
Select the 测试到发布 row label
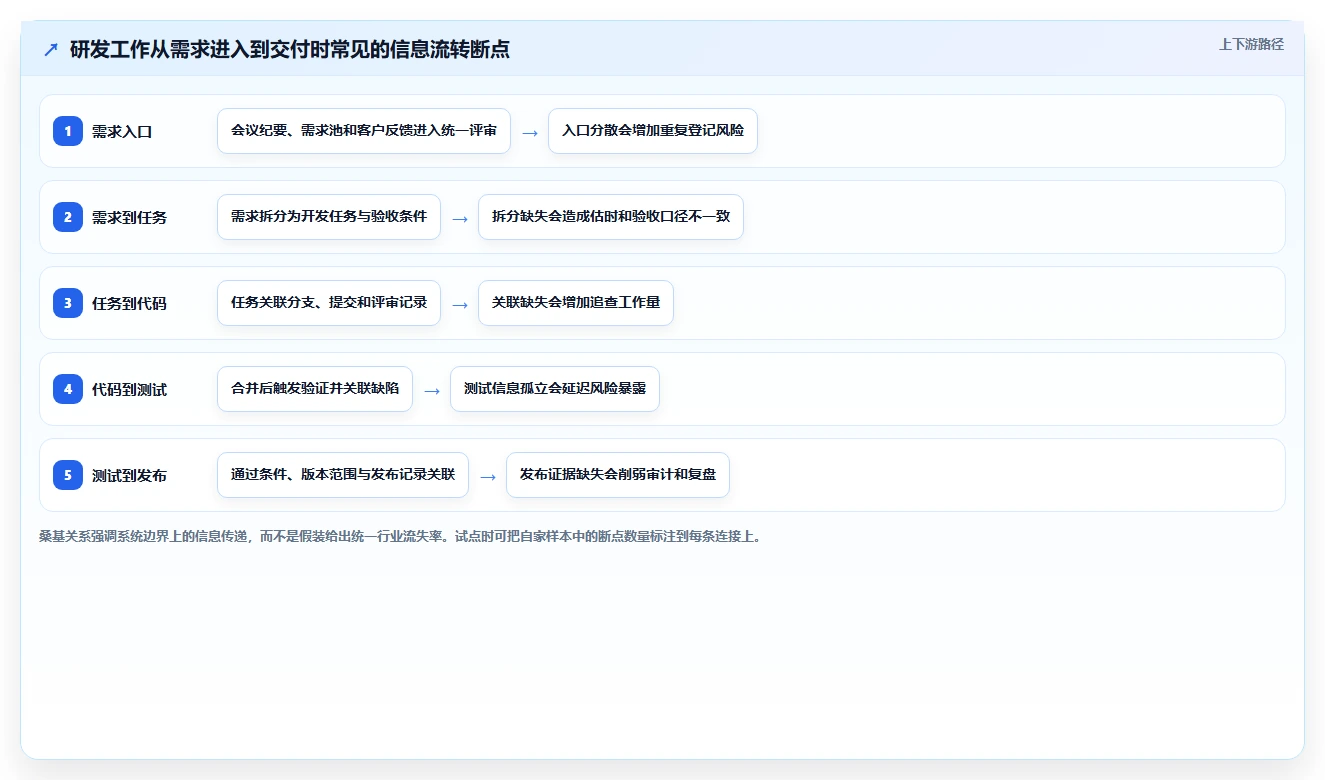coord(129,475)
